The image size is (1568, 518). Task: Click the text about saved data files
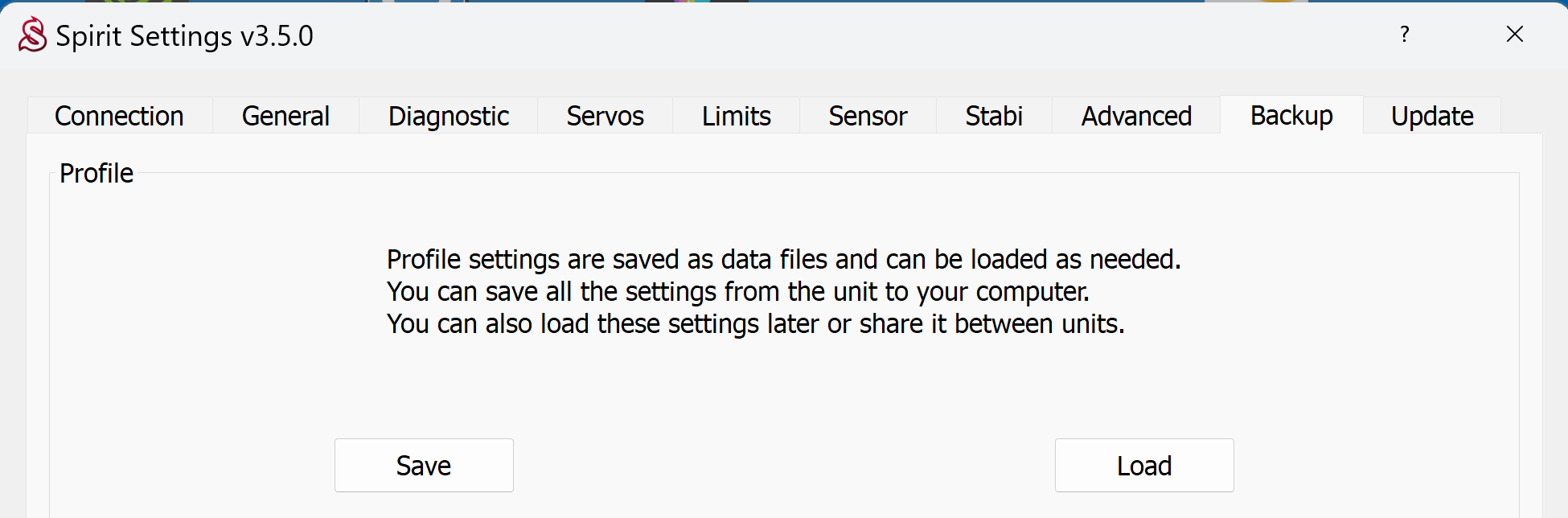783,259
